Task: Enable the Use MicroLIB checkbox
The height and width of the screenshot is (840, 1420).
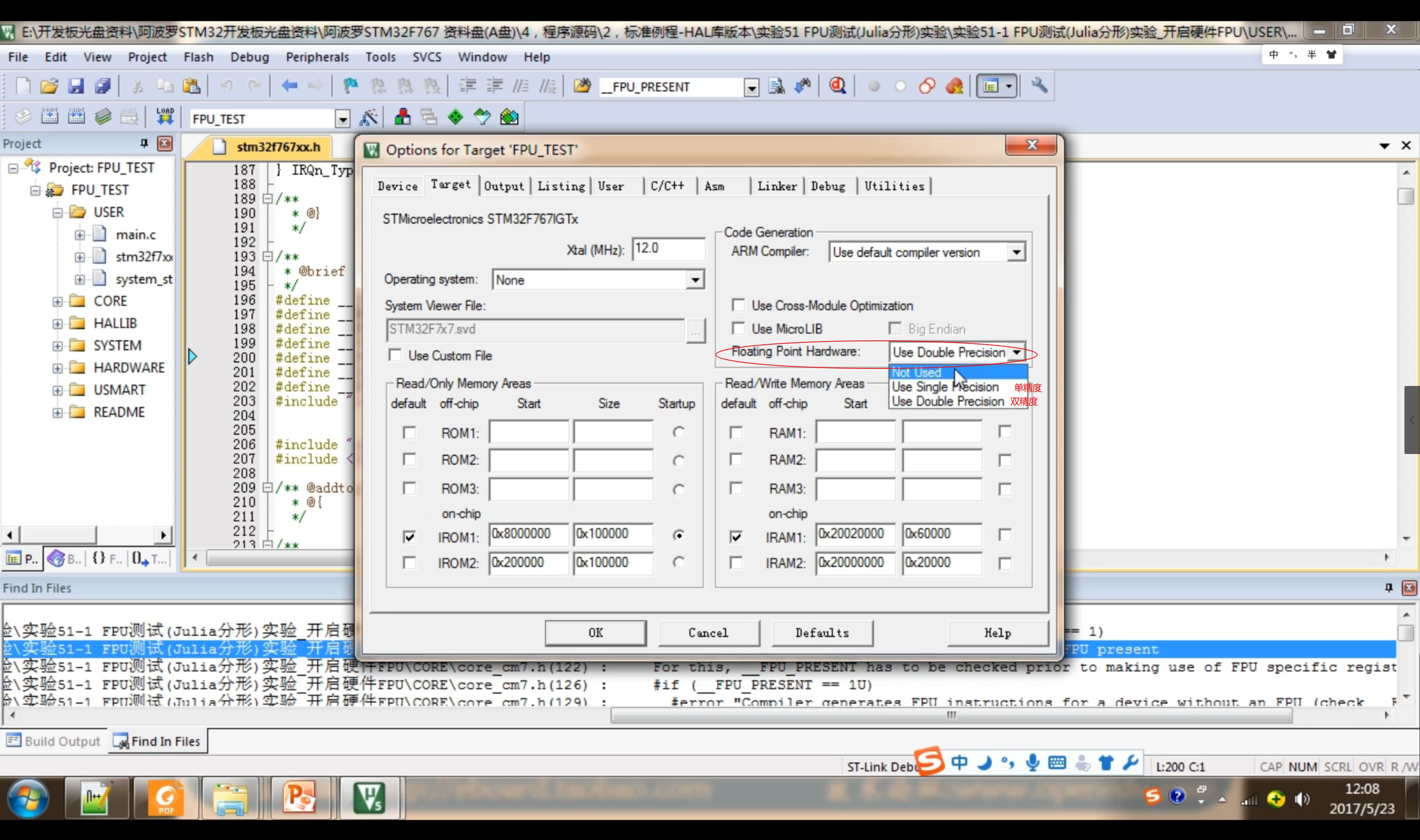Action: 738,328
